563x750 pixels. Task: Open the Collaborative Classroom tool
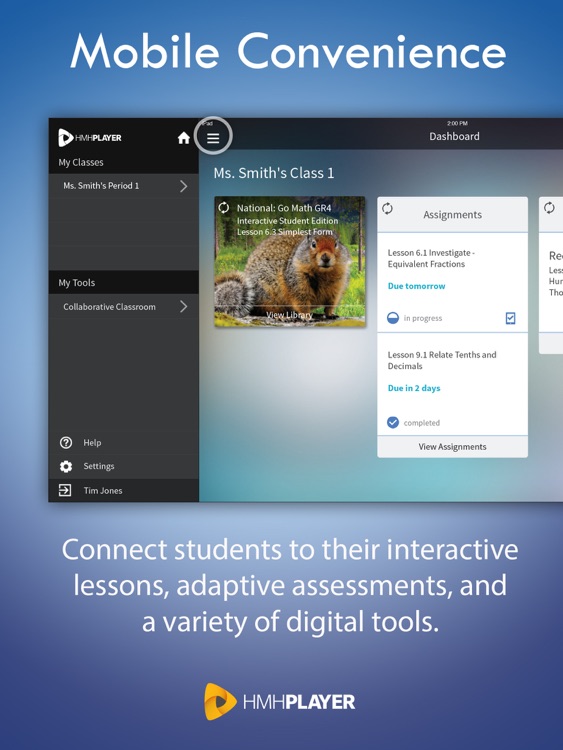click(x=124, y=307)
